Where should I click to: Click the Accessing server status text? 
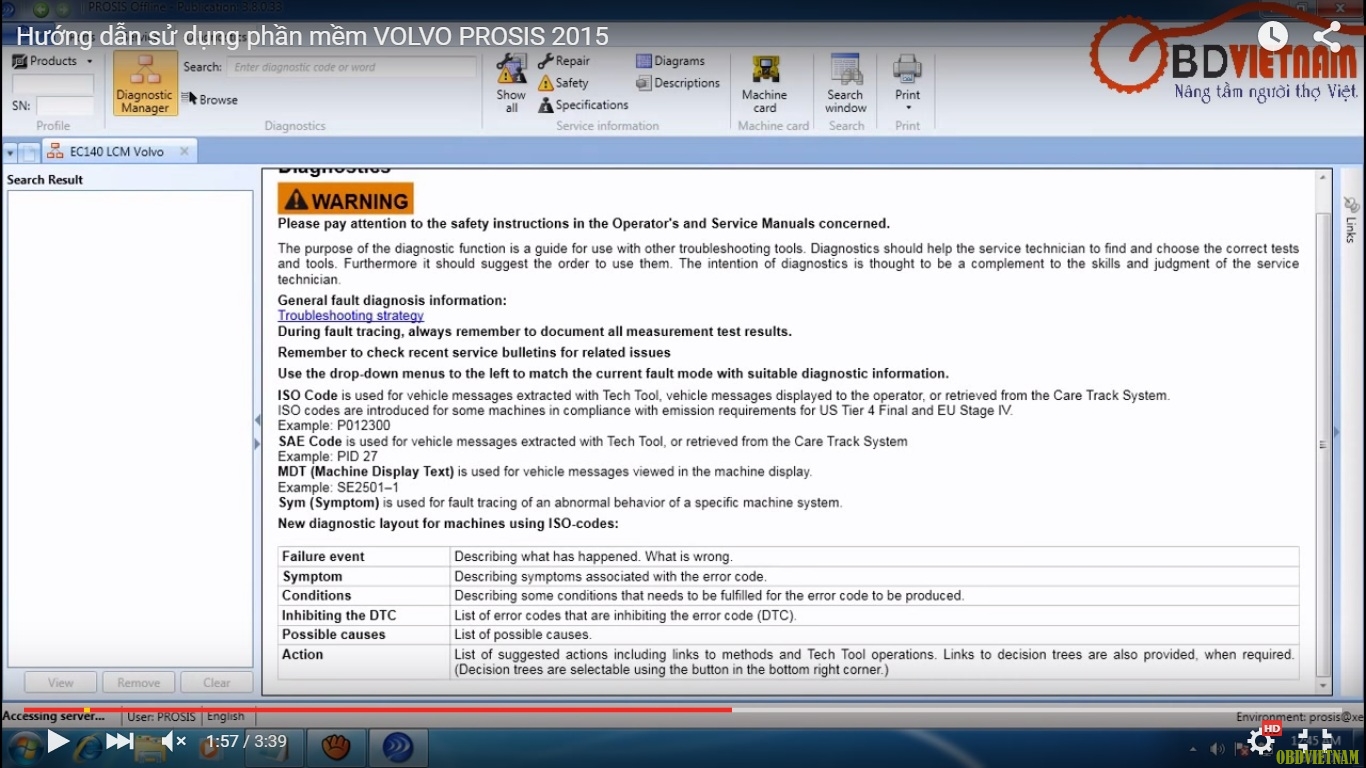pyautogui.click(x=53, y=717)
